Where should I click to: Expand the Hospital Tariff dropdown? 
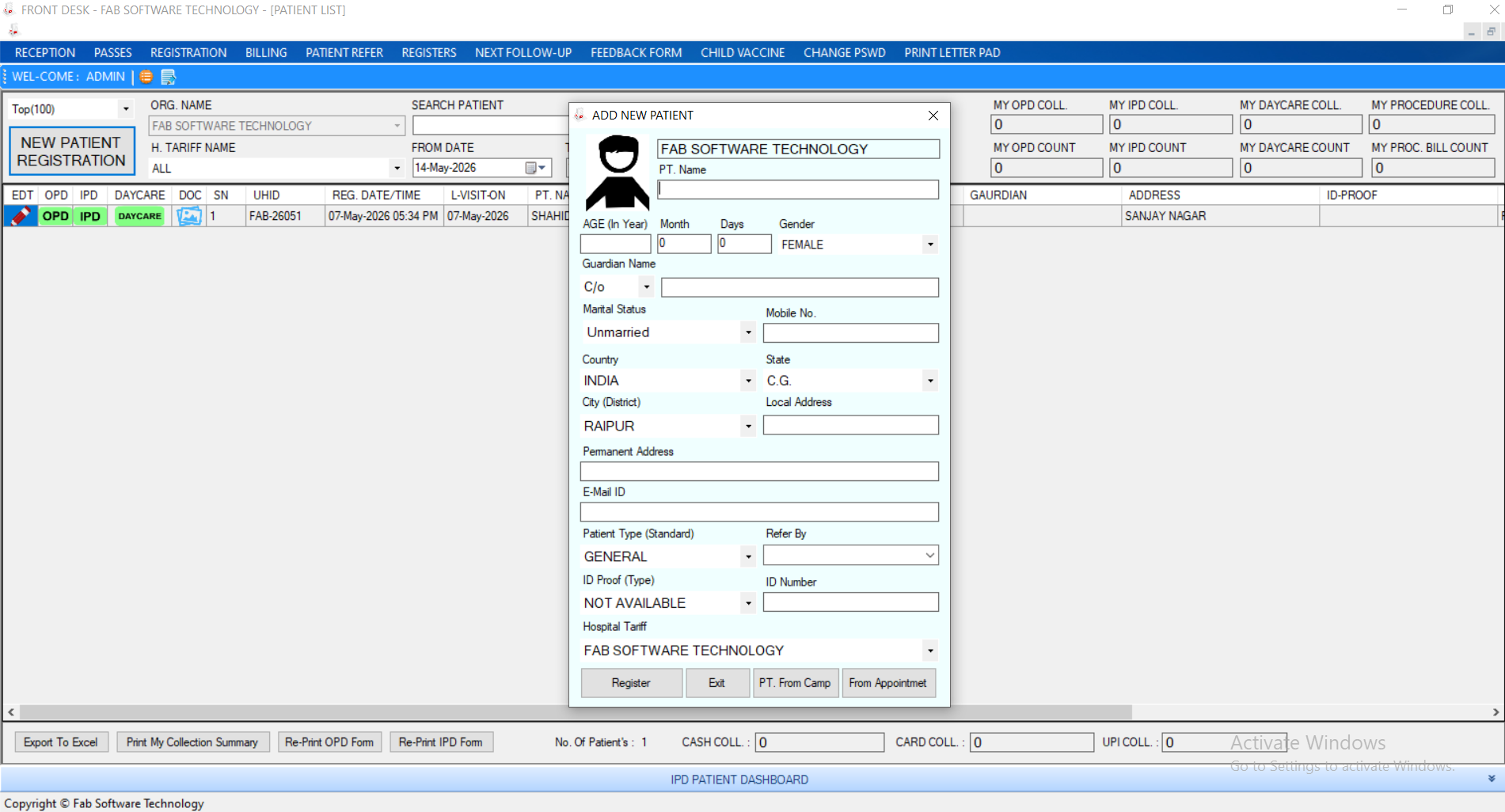tap(930, 651)
